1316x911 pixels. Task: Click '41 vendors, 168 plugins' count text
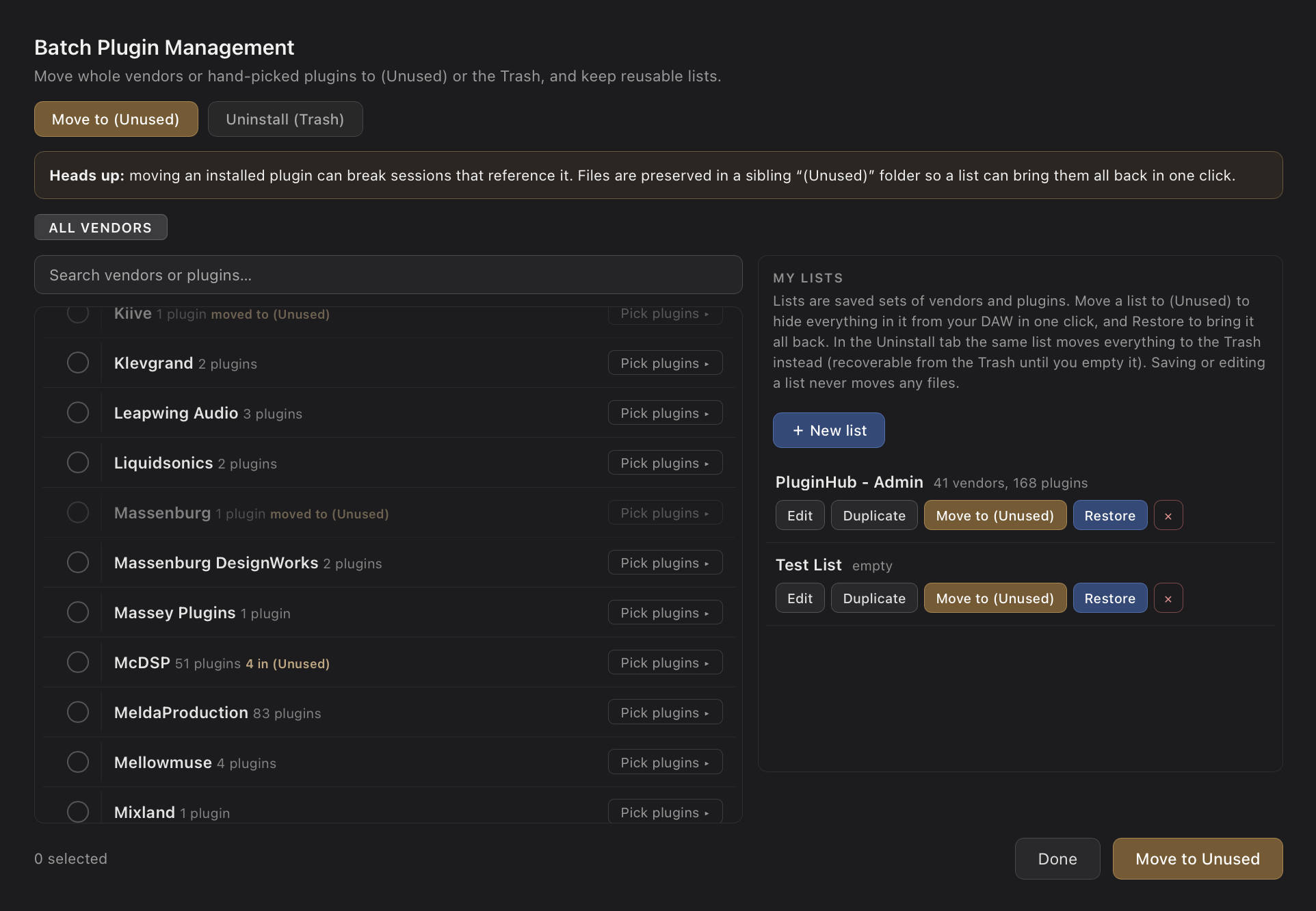(1011, 483)
